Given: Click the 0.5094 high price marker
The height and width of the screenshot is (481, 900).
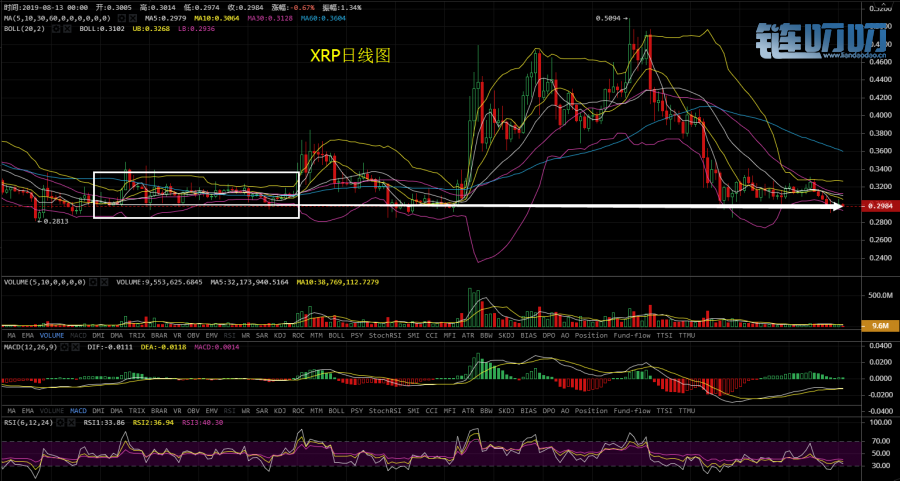Looking at the screenshot, I should (x=612, y=18).
